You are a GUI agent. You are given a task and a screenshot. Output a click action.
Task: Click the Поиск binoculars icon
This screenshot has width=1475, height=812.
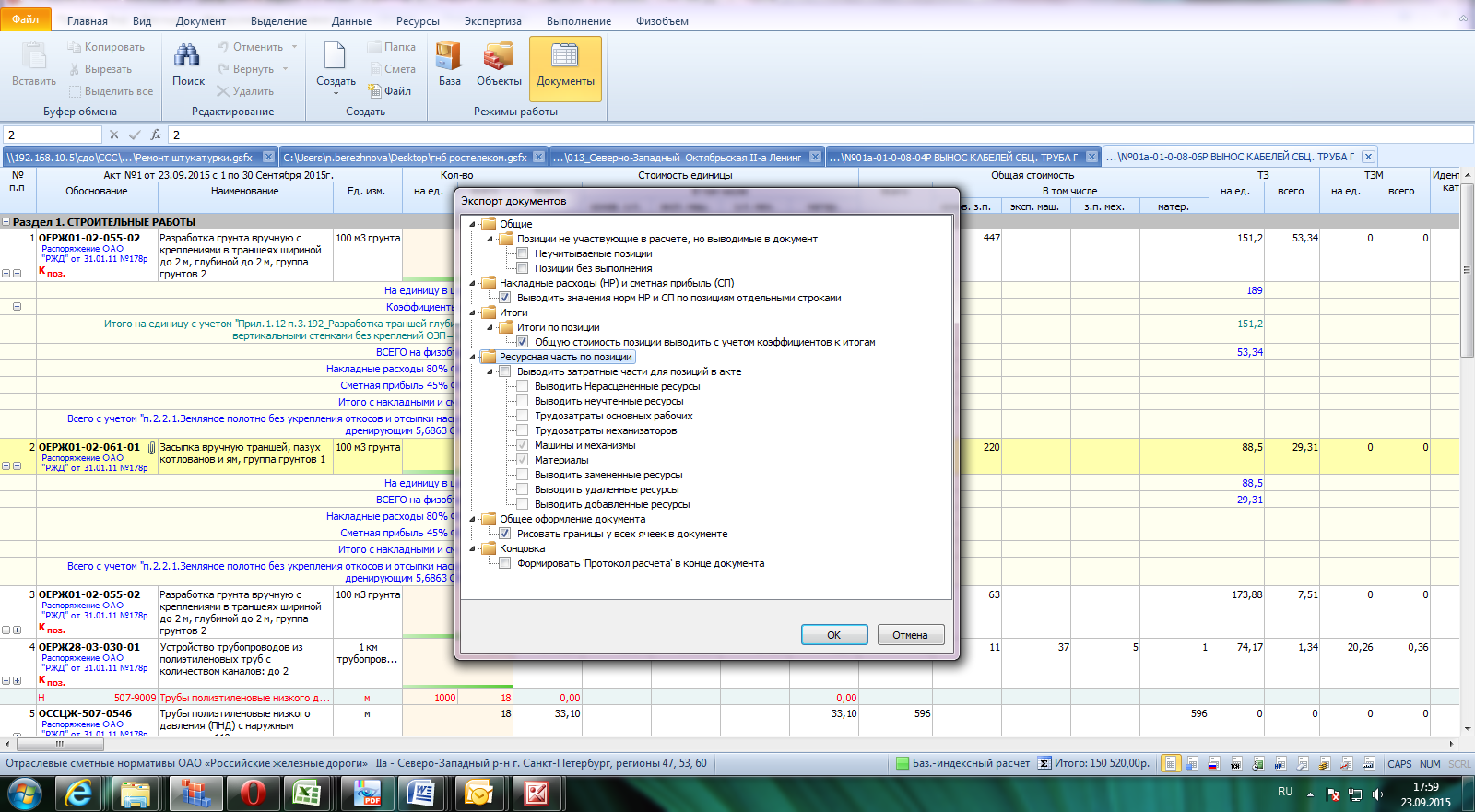[187, 57]
